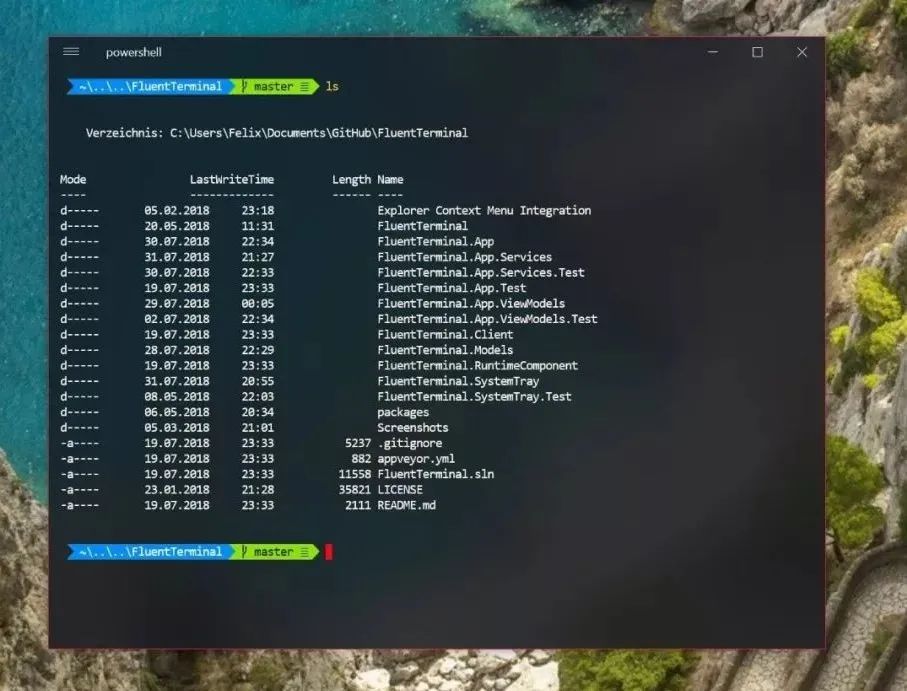Select the 'FluentTerminal.App.Services' entry
The height and width of the screenshot is (691, 907).
464,257
